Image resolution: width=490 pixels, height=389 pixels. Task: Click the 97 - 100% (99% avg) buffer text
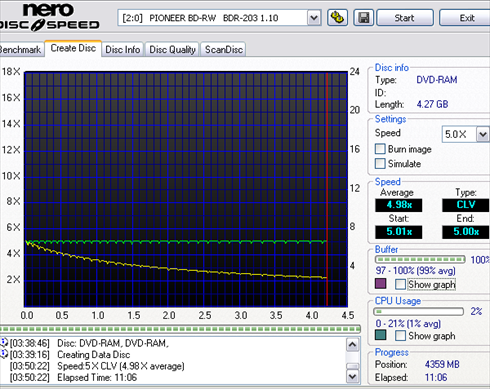(x=415, y=271)
